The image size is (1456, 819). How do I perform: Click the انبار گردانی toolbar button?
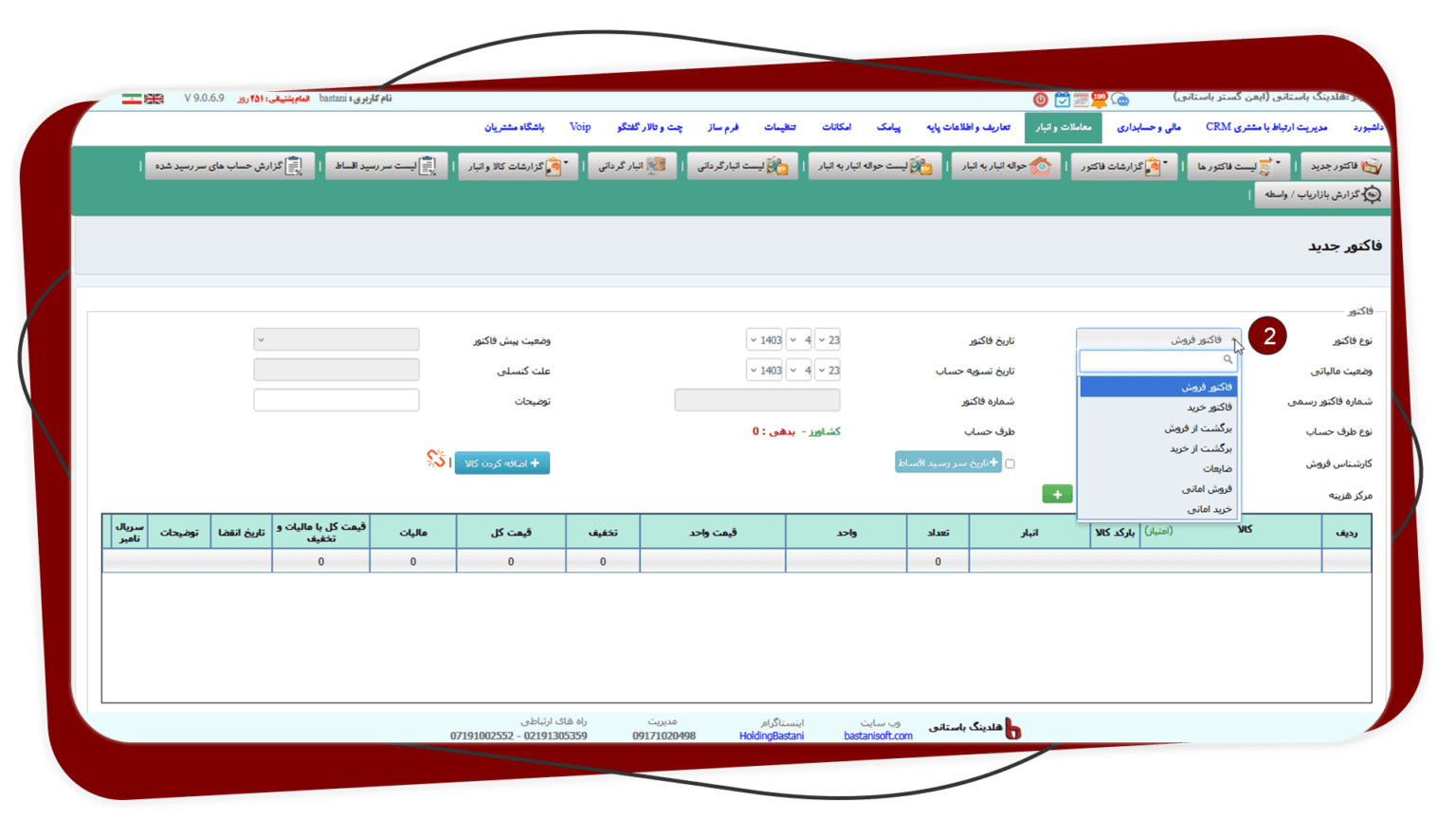632,166
